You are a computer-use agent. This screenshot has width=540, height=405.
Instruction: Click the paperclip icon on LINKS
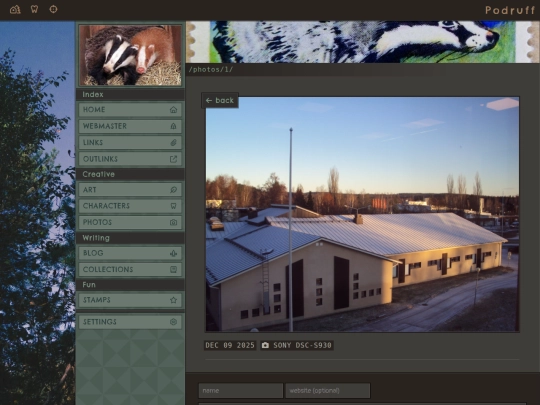point(173,143)
